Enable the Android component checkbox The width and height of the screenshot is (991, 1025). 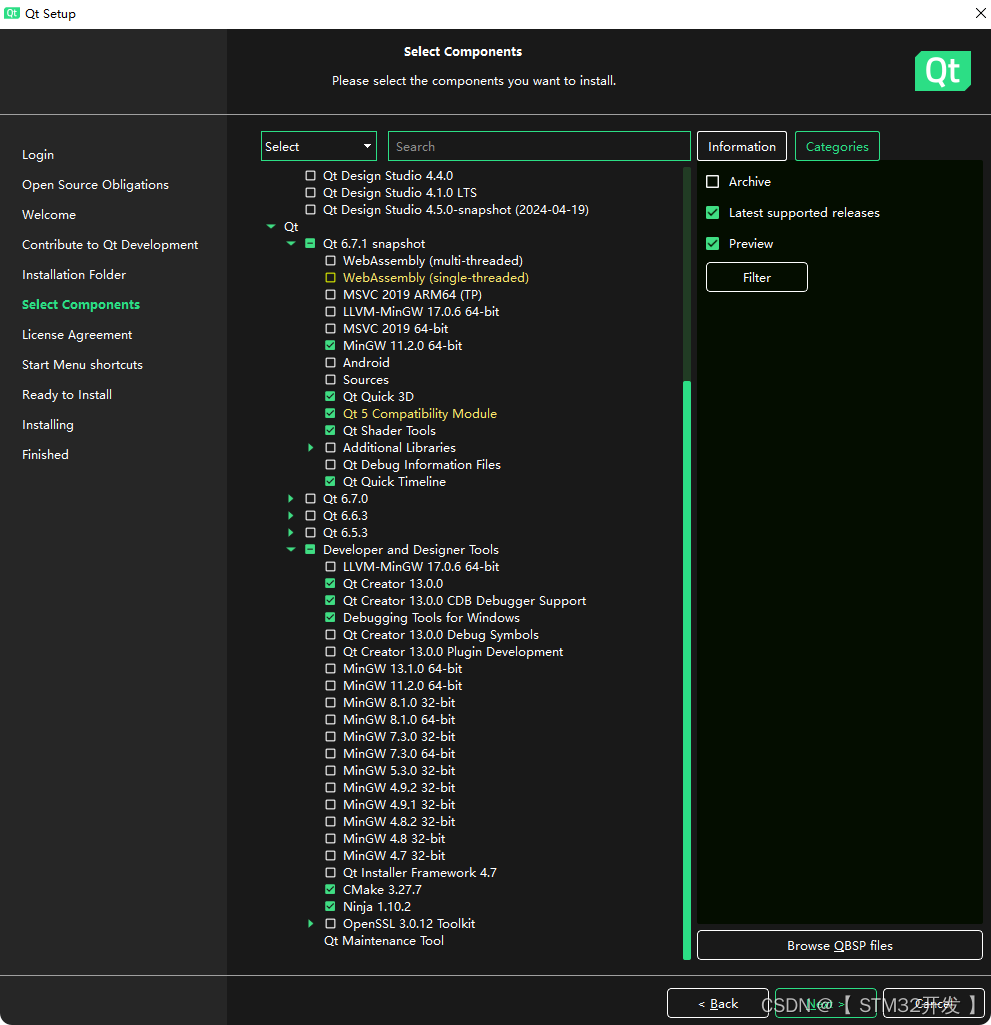tap(330, 363)
